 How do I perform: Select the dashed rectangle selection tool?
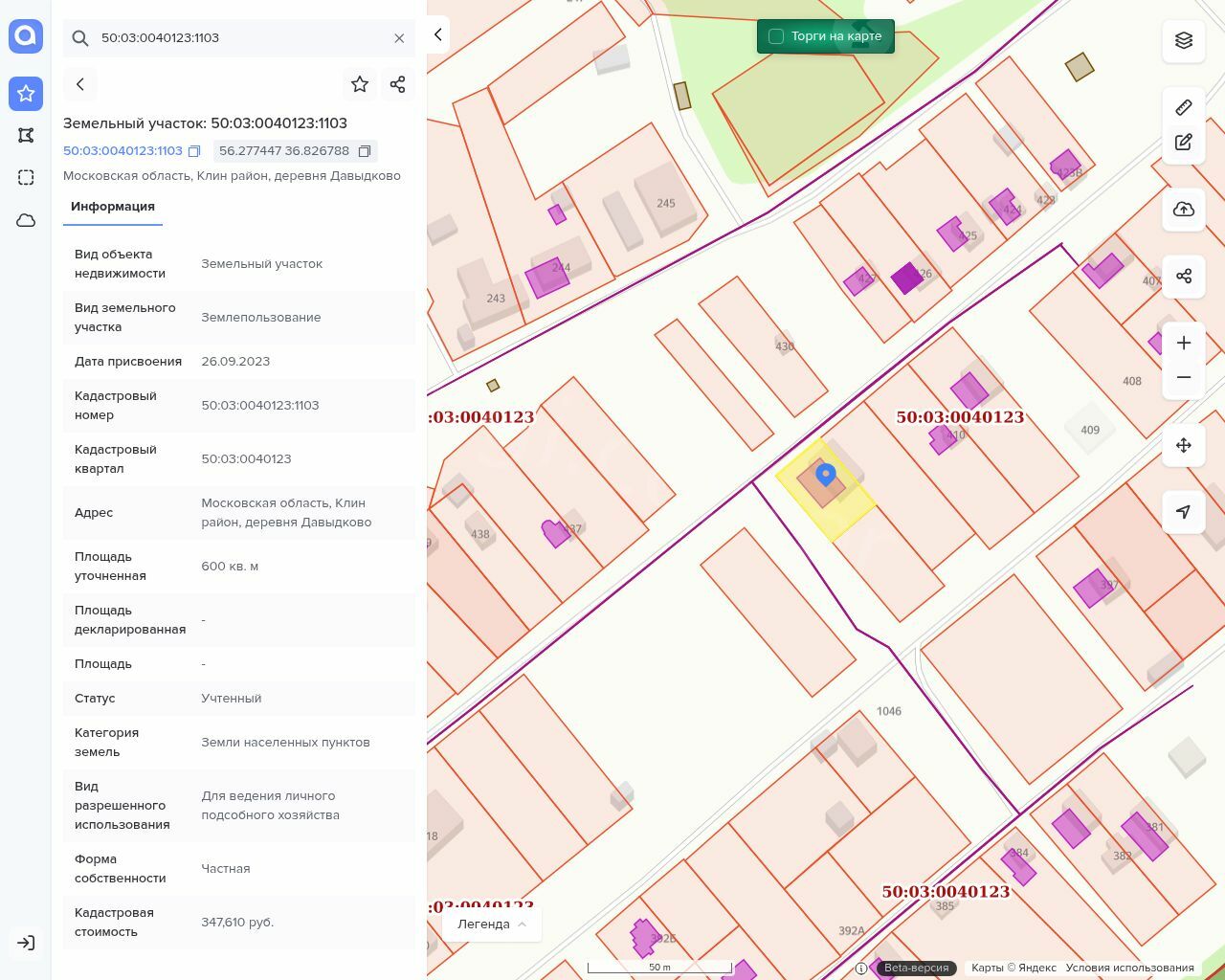pos(26,177)
